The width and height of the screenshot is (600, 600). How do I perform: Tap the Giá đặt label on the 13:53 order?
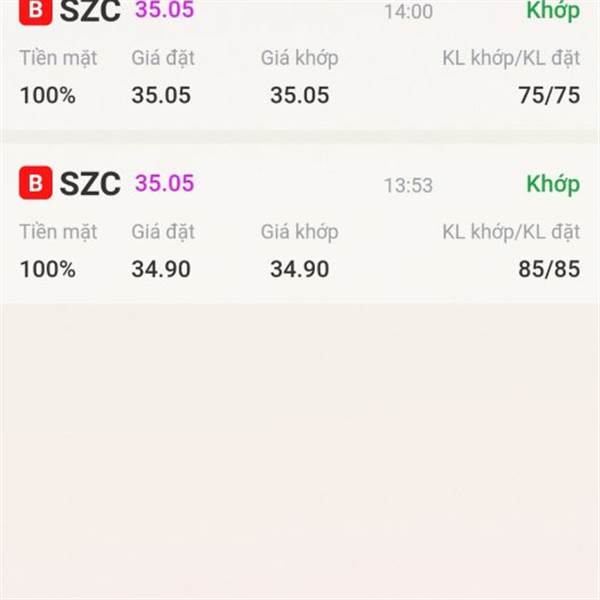pyautogui.click(x=163, y=232)
